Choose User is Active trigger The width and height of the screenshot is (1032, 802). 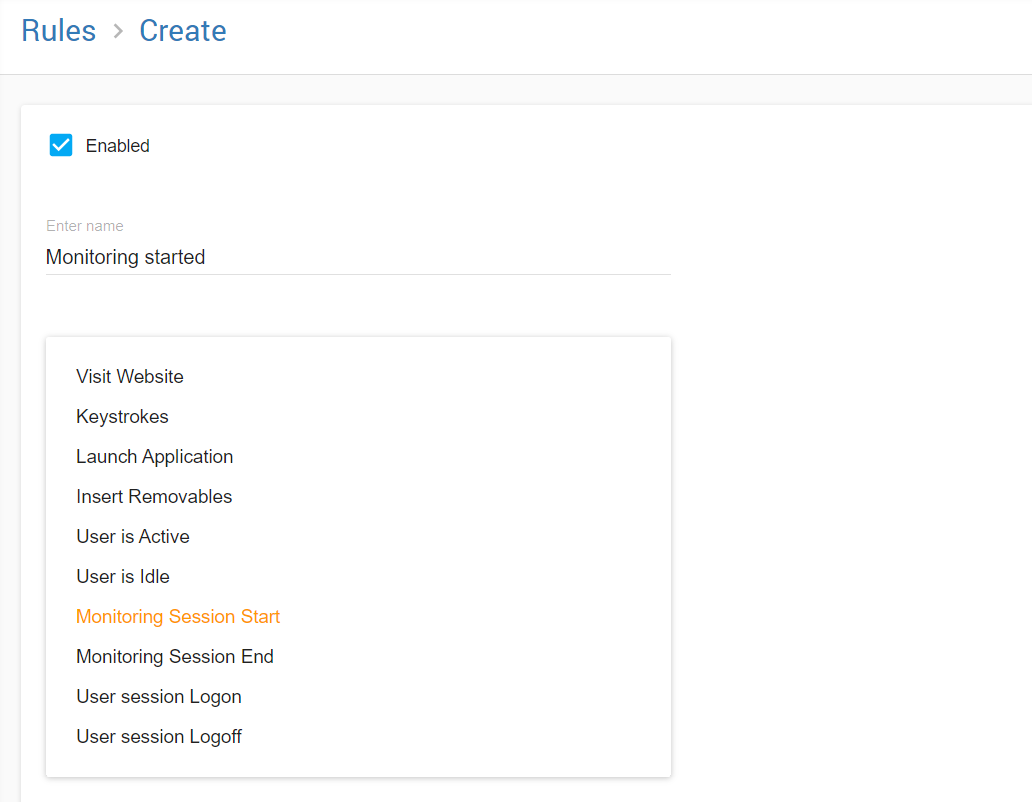pyautogui.click(x=132, y=537)
